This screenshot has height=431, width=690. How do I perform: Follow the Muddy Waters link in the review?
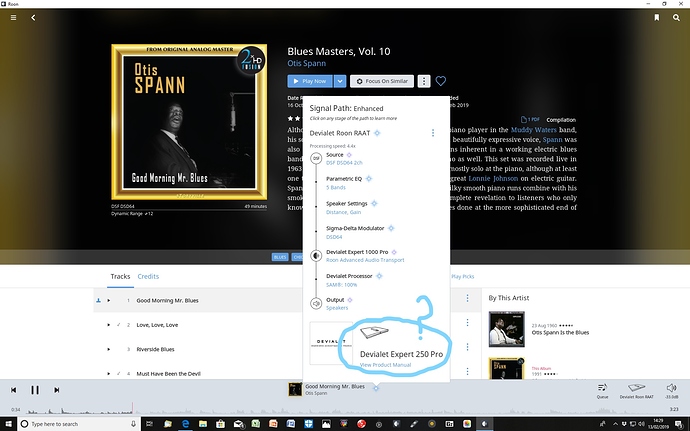pyautogui.click(x=533, y=130)
